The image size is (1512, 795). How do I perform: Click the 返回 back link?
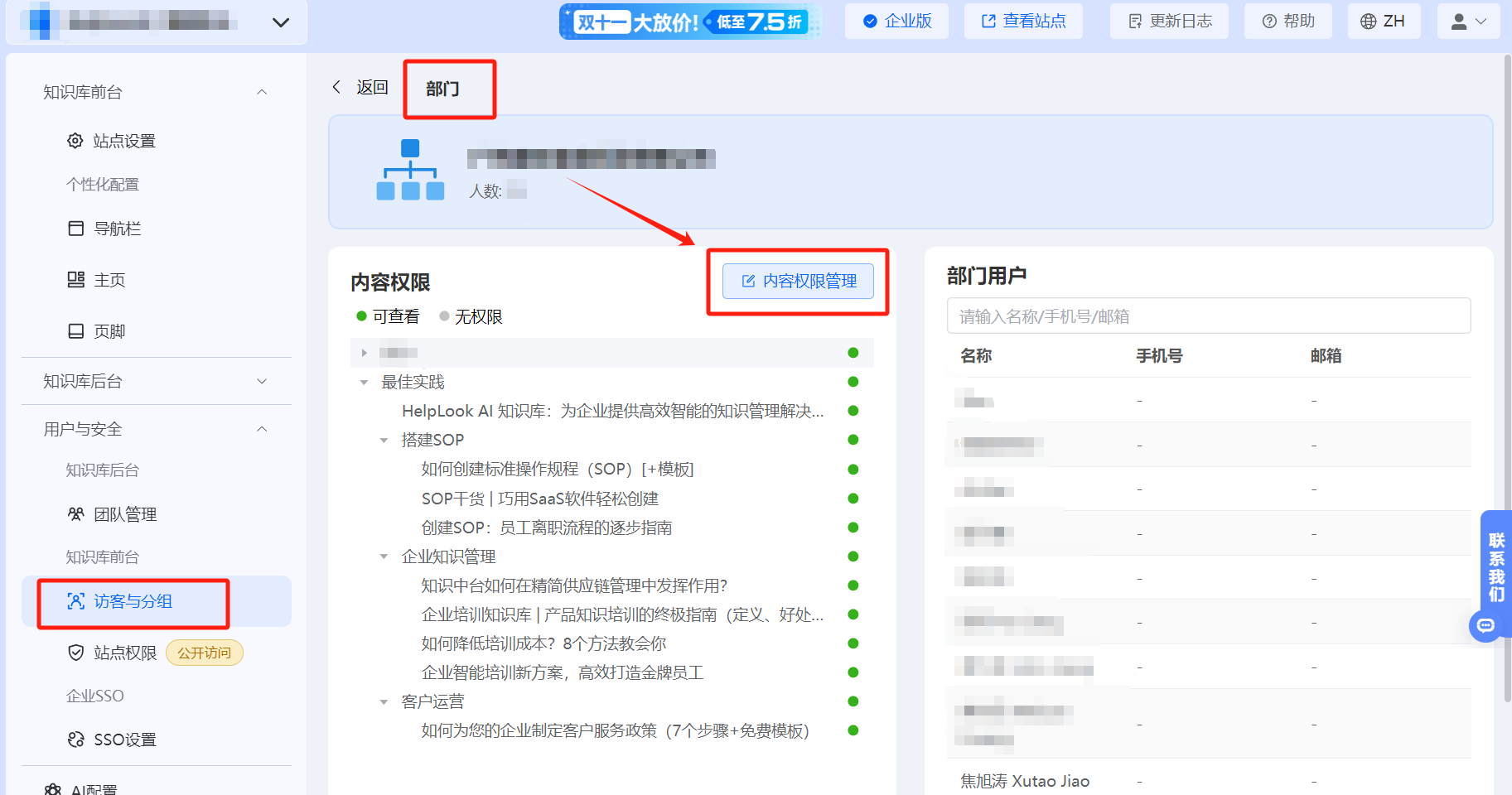(x=372, y=87)
